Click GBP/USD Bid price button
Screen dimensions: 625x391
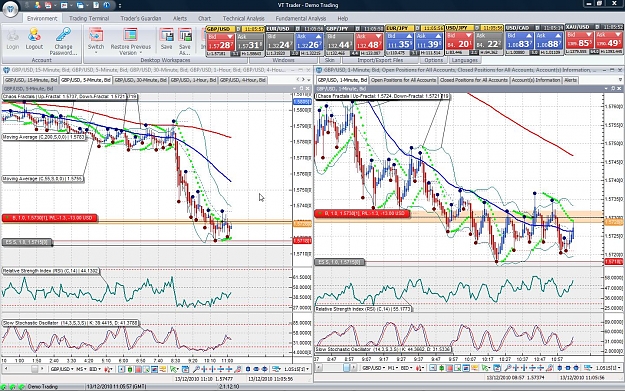point(220,41)
